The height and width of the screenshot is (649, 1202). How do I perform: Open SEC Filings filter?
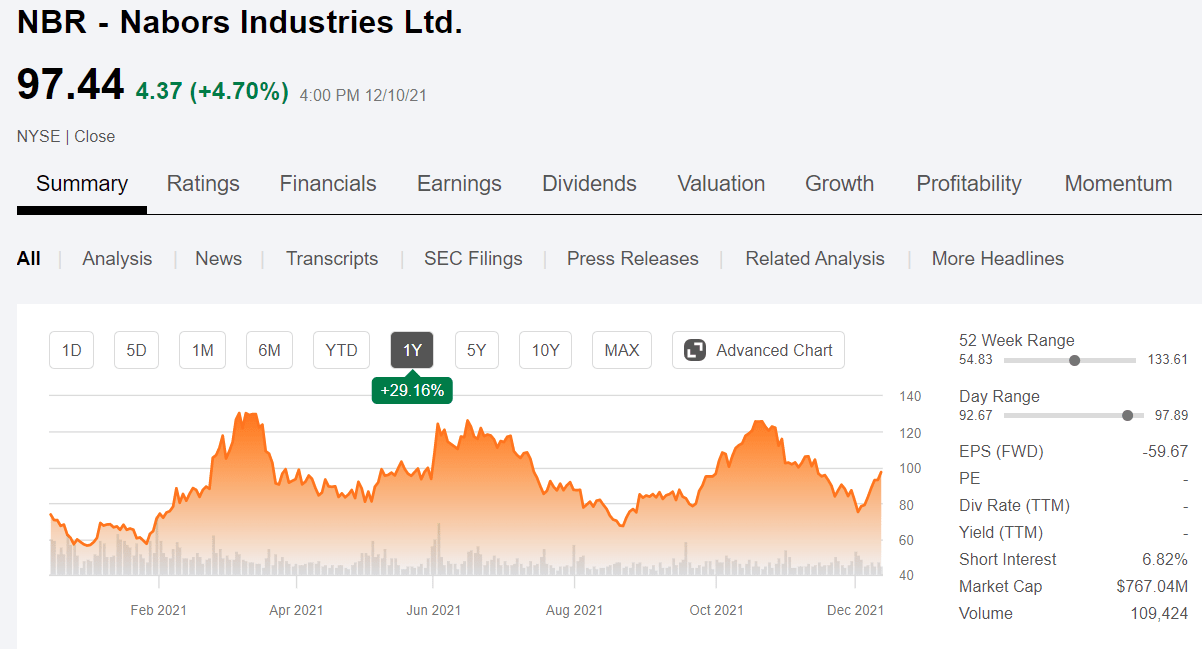pos(473,259)
